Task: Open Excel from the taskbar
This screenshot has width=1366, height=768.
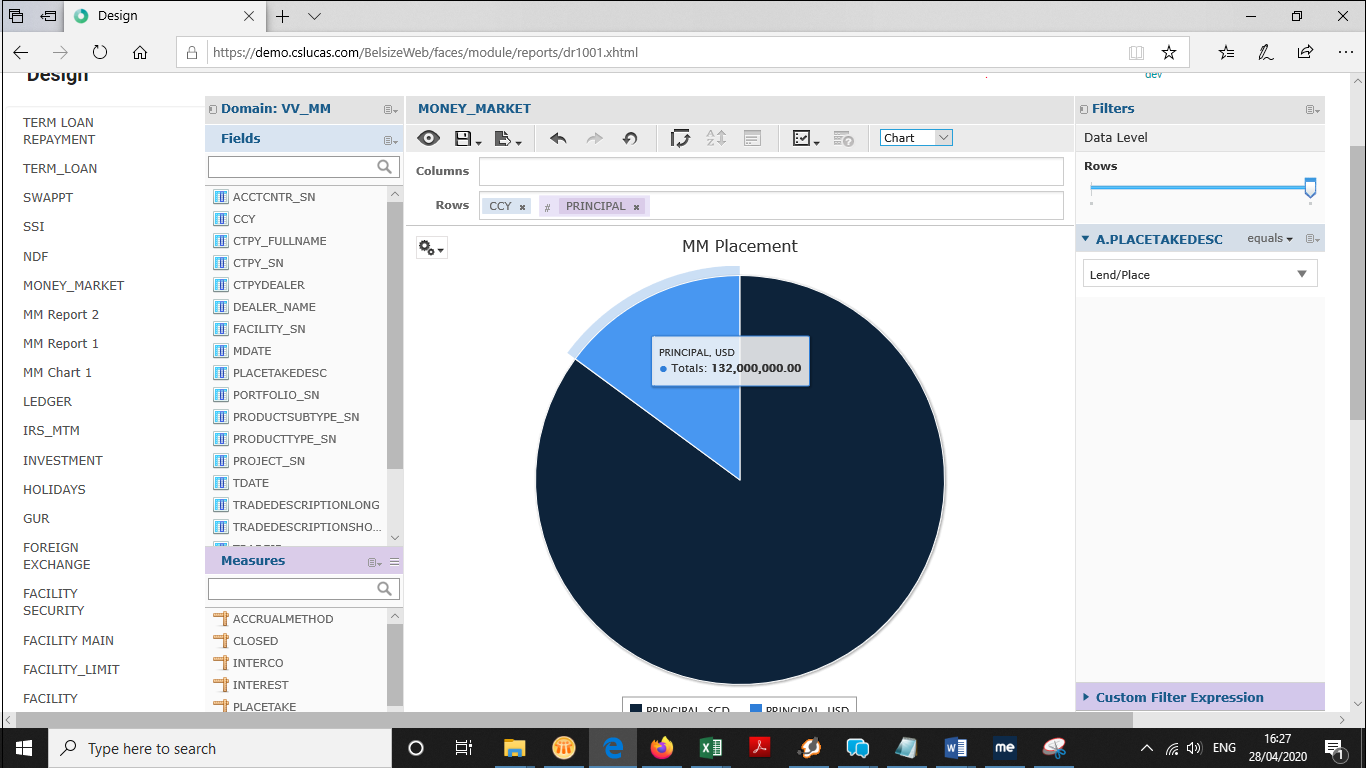Action: [x=711, y=748]
